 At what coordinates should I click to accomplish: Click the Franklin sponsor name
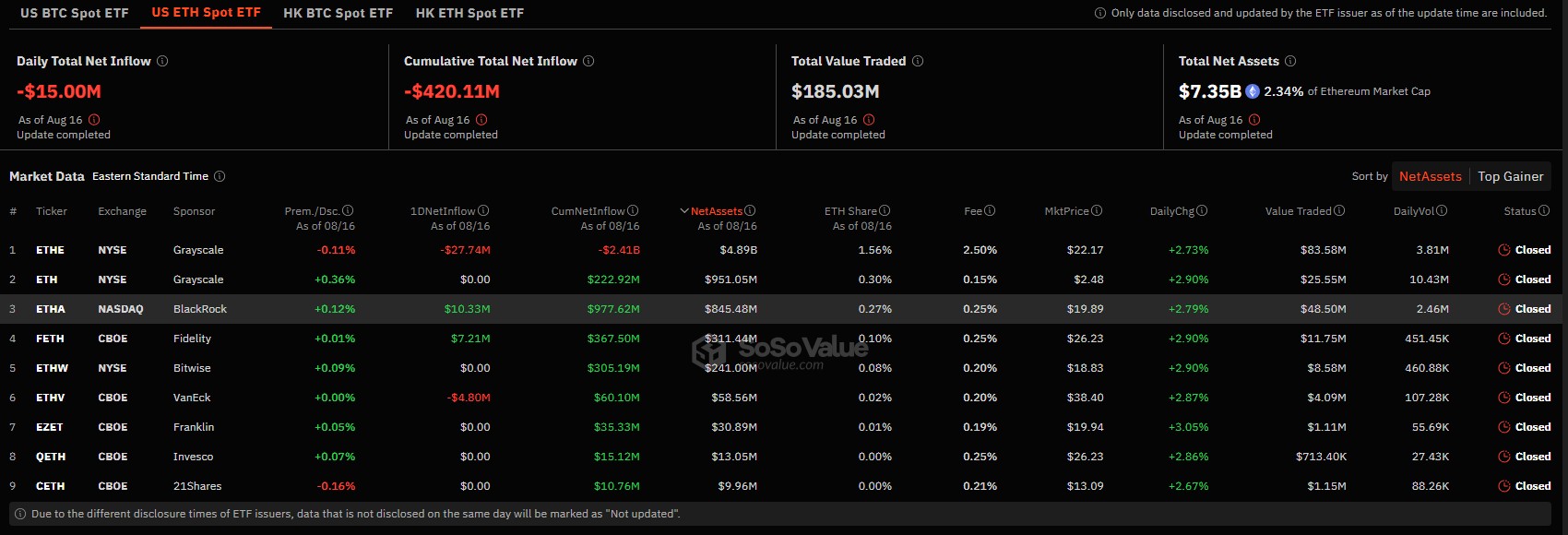click(x=194, y=427)
